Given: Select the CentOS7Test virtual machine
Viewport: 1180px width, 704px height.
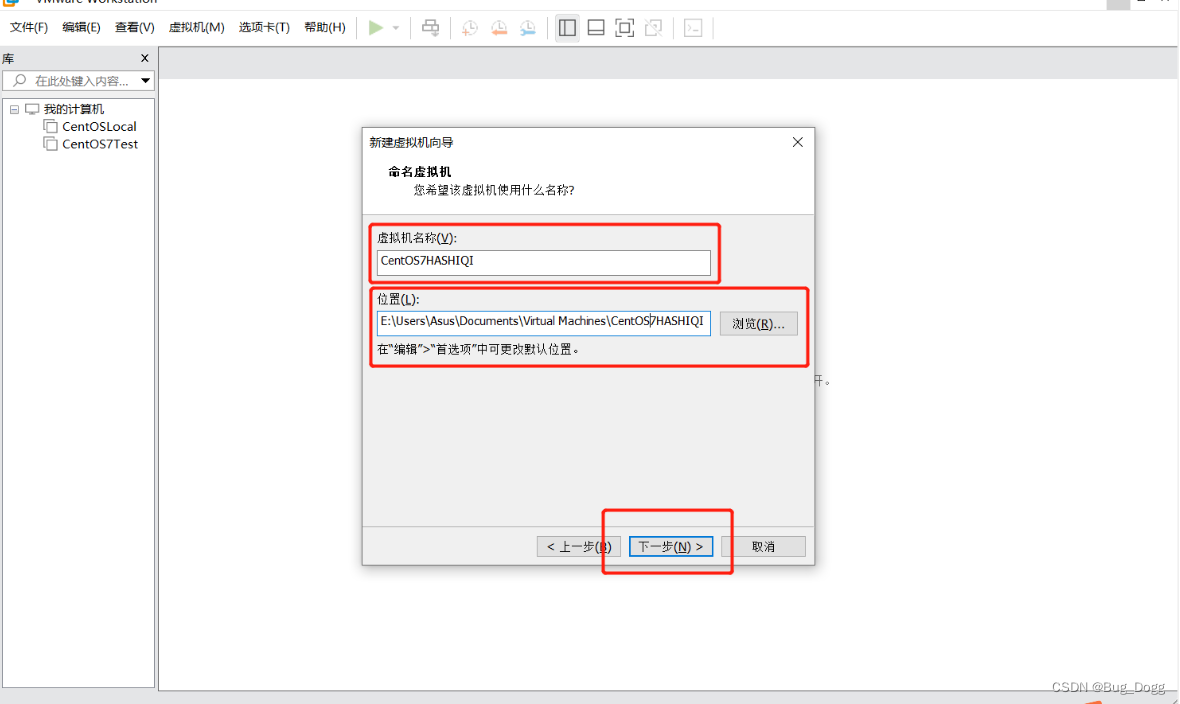Looking at the screenshot, I should click(100, 144).
